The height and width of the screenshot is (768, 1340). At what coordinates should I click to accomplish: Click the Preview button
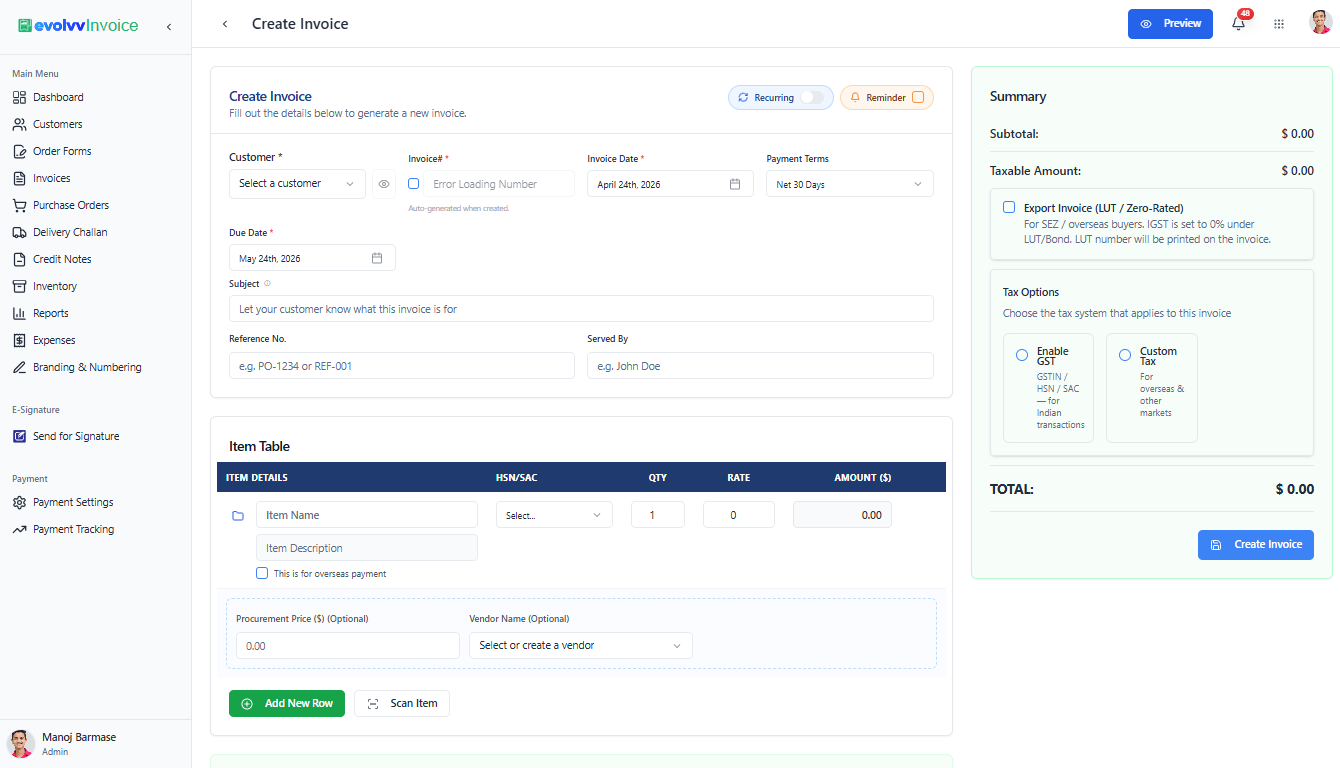tap(1170, 24)
